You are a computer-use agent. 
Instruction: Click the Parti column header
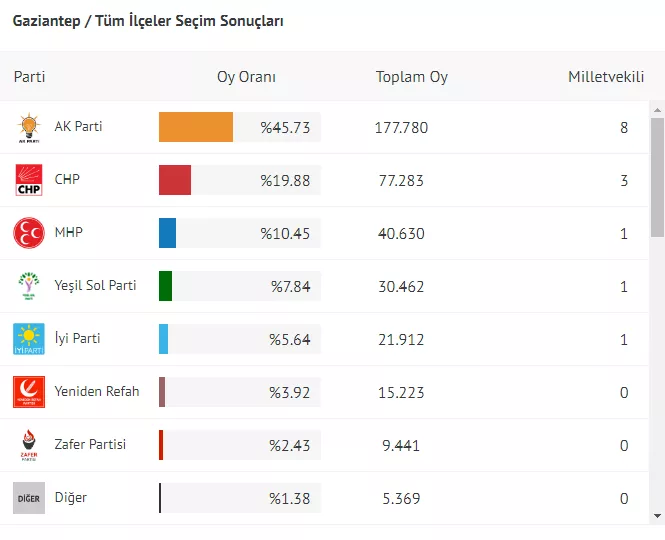point(30,77)
